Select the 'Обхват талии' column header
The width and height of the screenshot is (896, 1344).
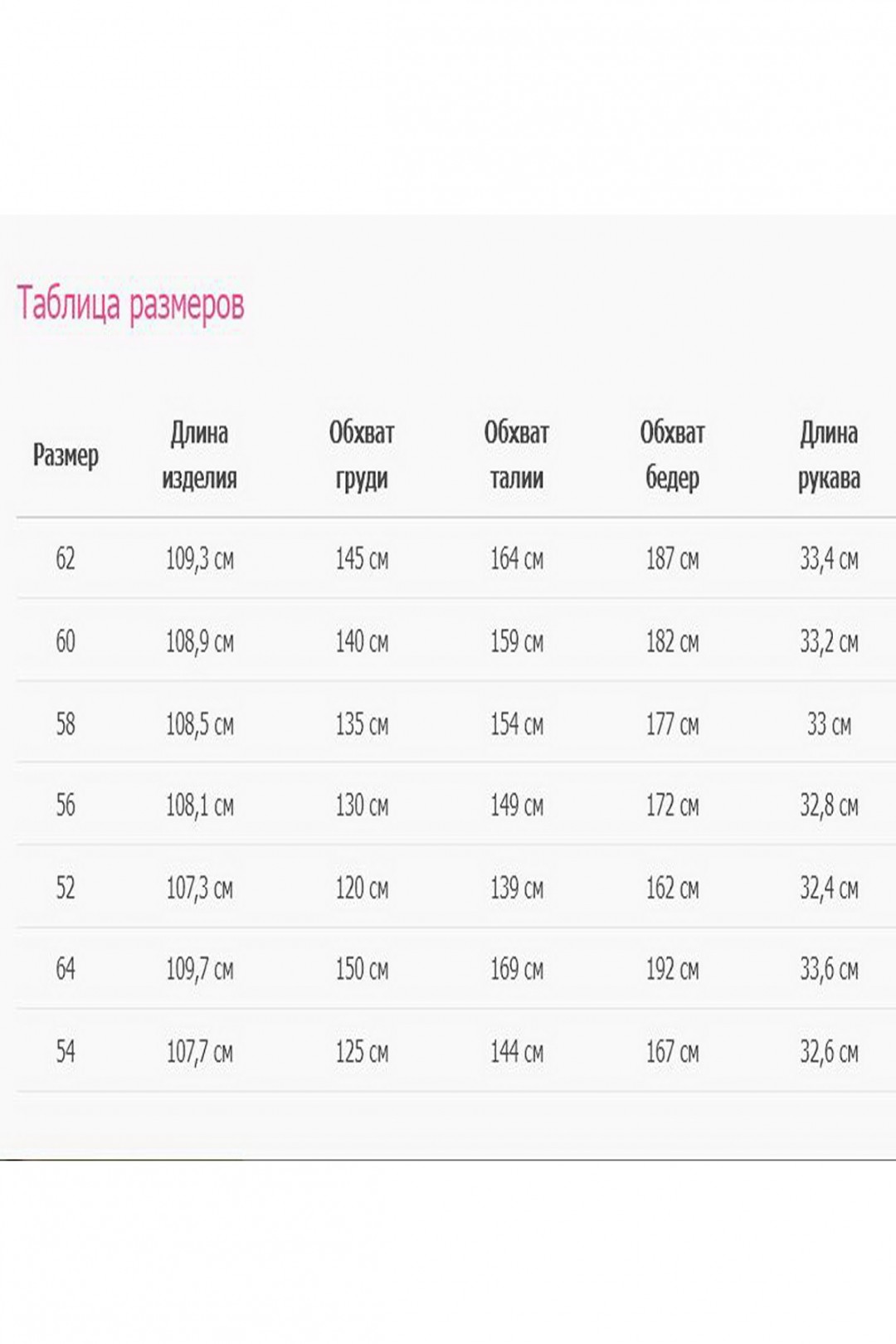517,455
